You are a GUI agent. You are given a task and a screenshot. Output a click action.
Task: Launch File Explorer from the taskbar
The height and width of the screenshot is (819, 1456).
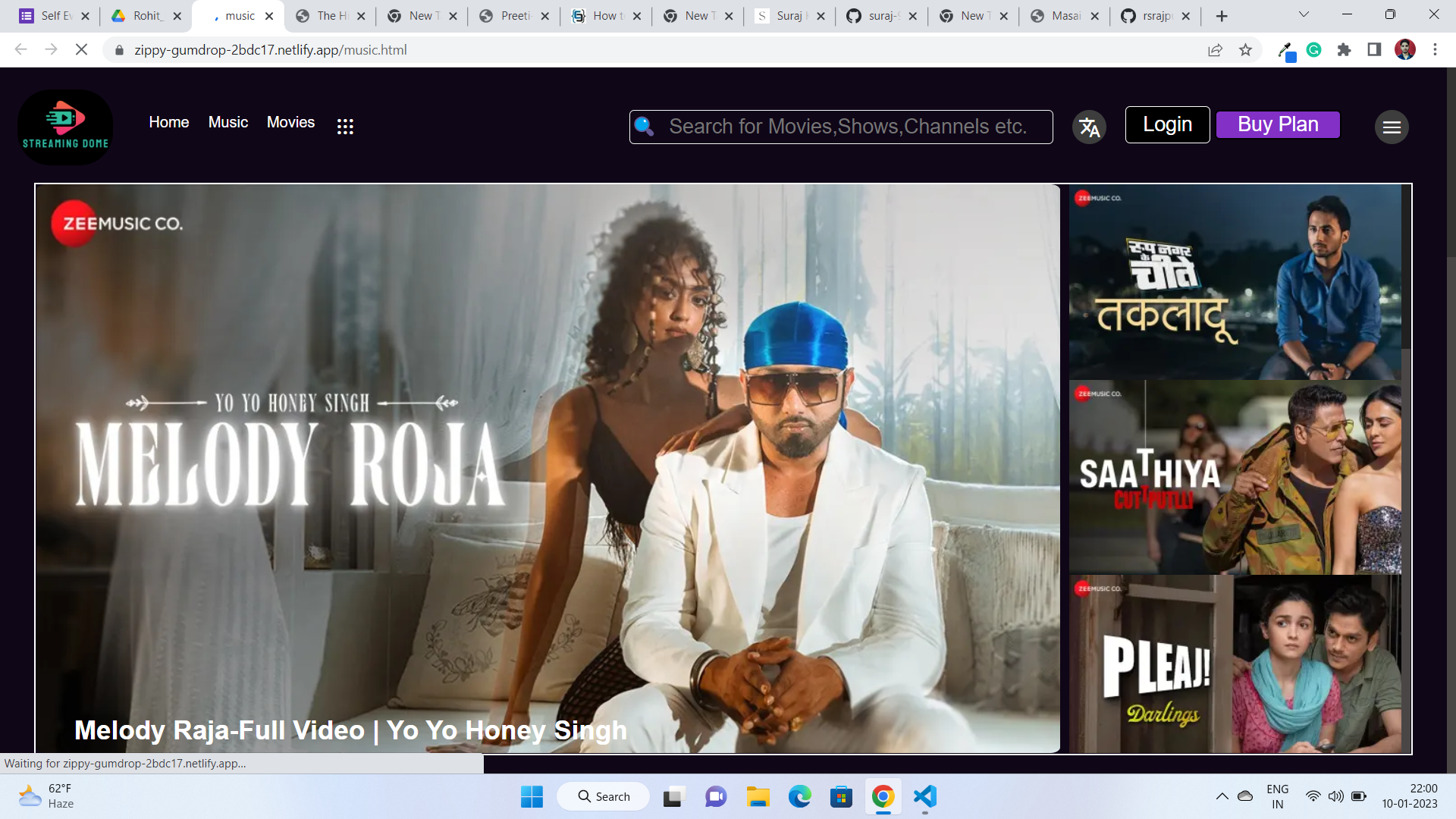pyautogui.click(x=758, y=796)
